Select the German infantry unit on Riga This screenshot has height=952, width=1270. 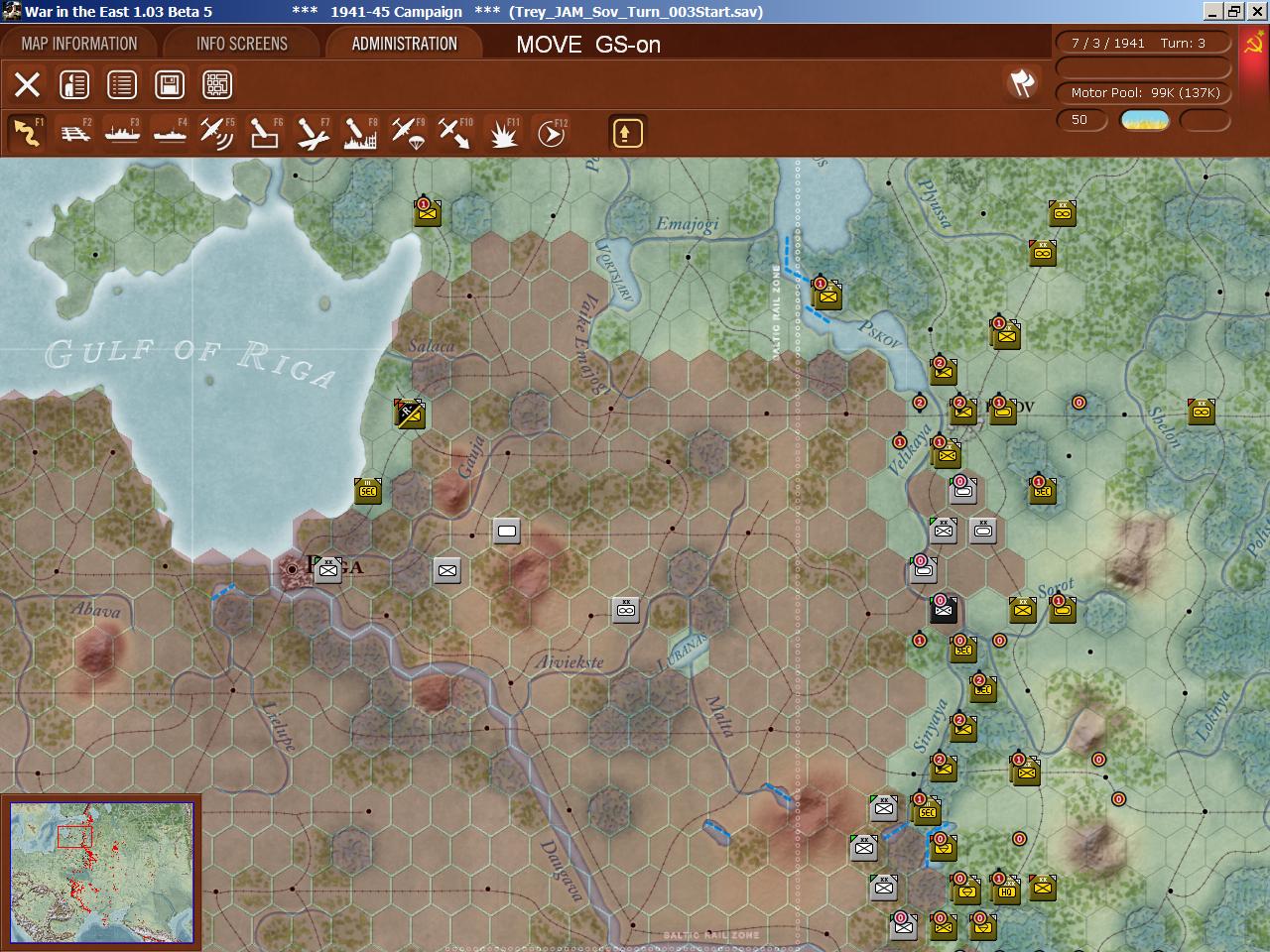(x=327, y=569)
